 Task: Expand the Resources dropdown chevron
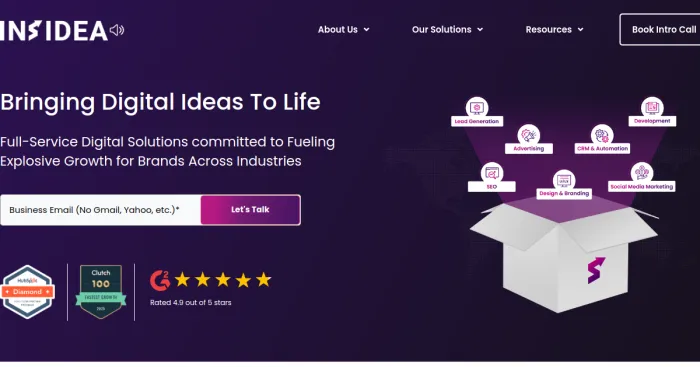point(580,29)
